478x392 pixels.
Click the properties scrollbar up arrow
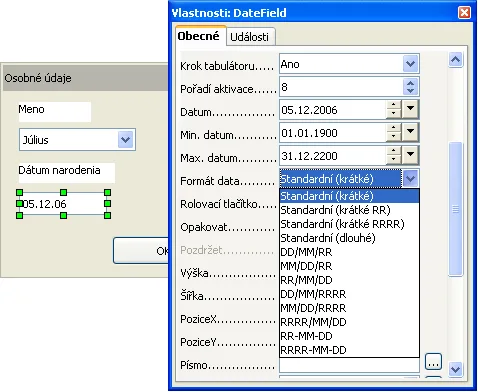[x=455, y=60]
